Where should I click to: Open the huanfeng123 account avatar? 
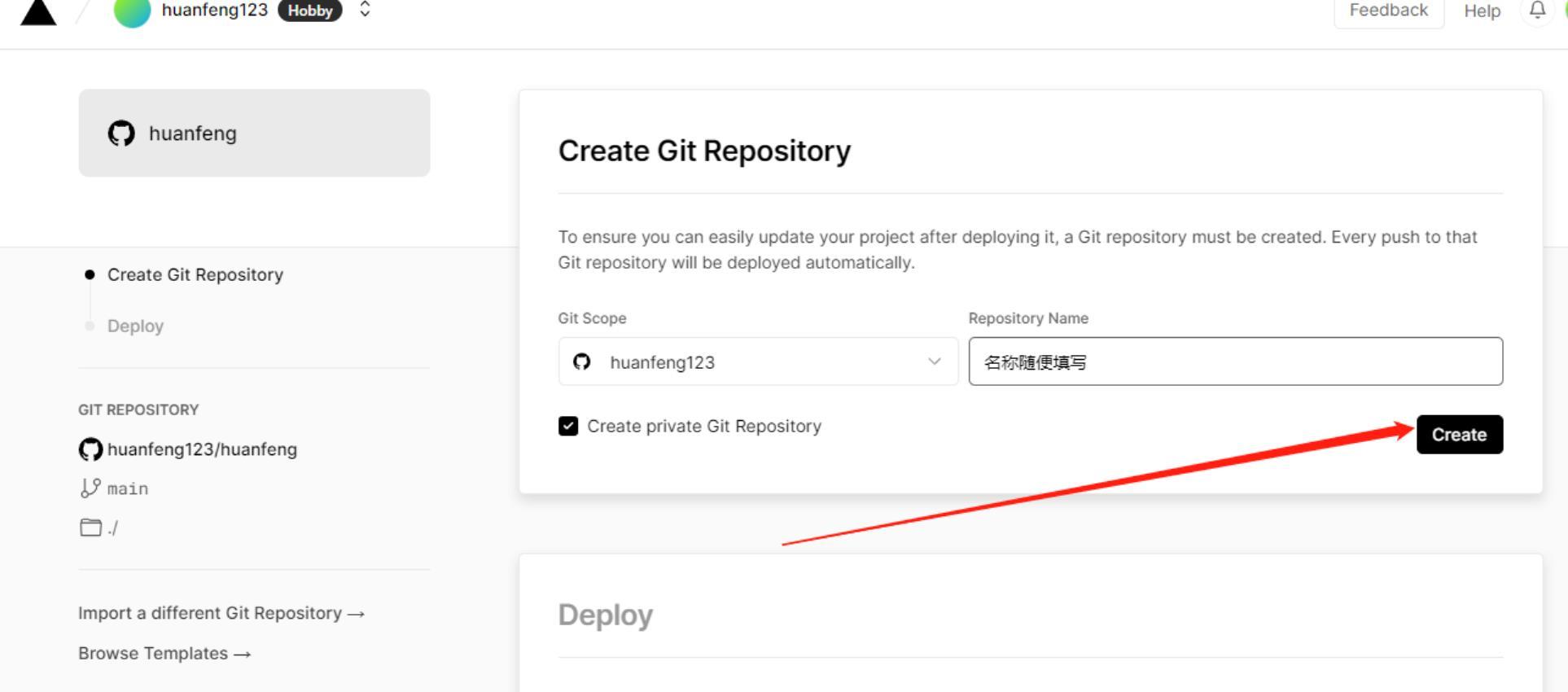coord(132,12)
